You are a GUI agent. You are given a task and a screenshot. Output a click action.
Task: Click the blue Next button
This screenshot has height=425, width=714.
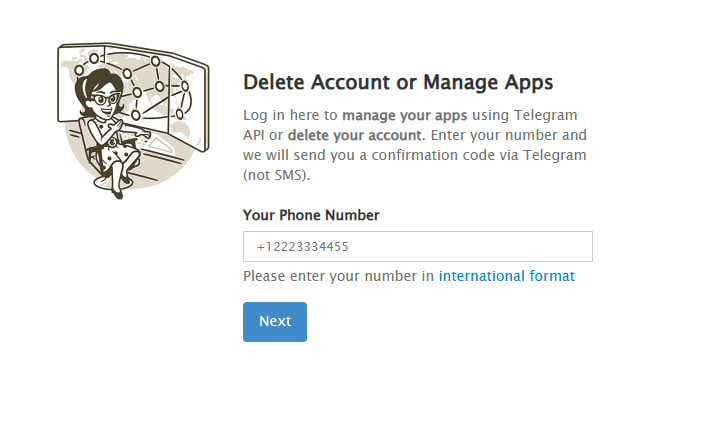tap(275, 322)
